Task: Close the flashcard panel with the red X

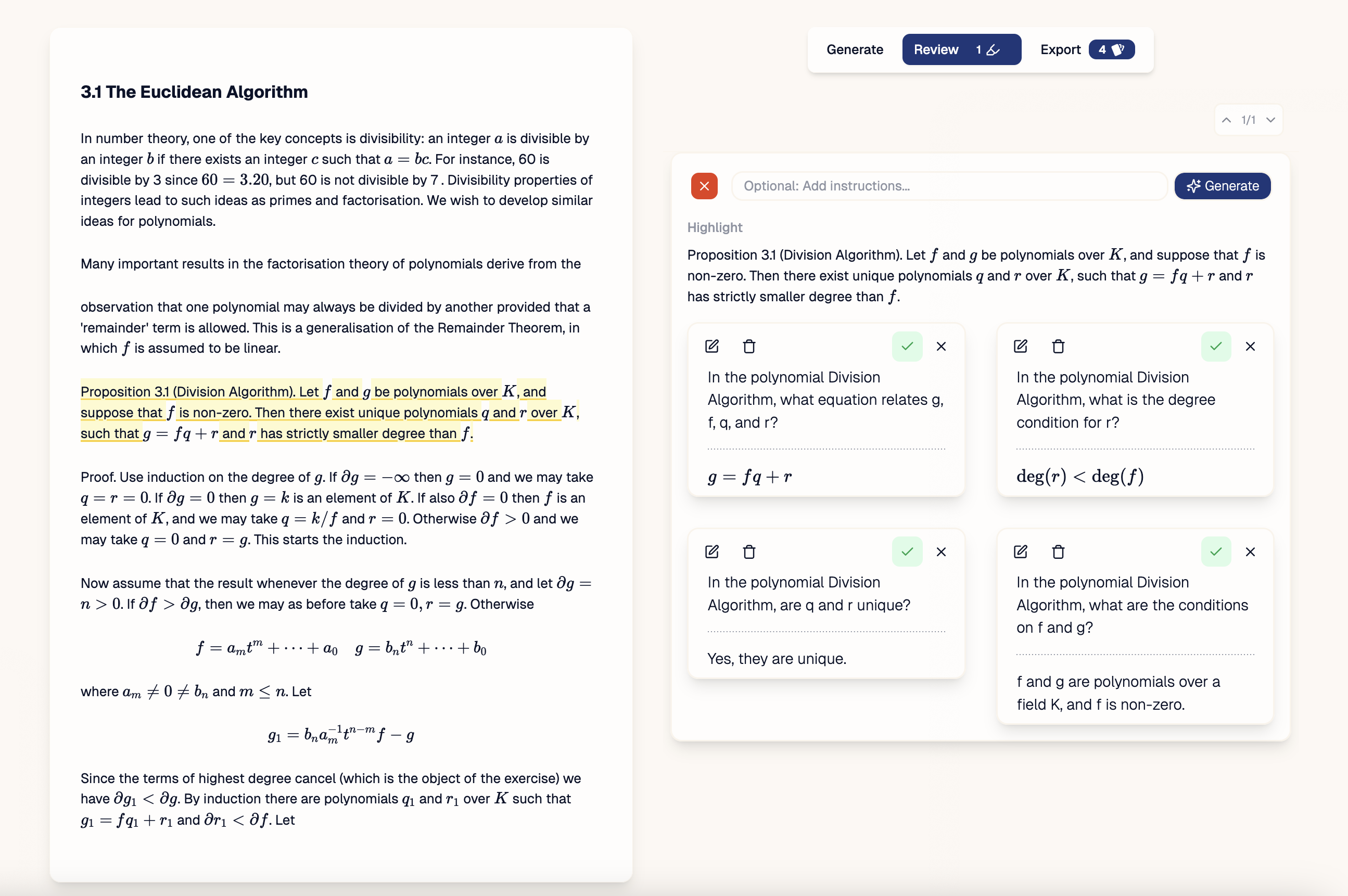Action: click(x=704, y=186)
